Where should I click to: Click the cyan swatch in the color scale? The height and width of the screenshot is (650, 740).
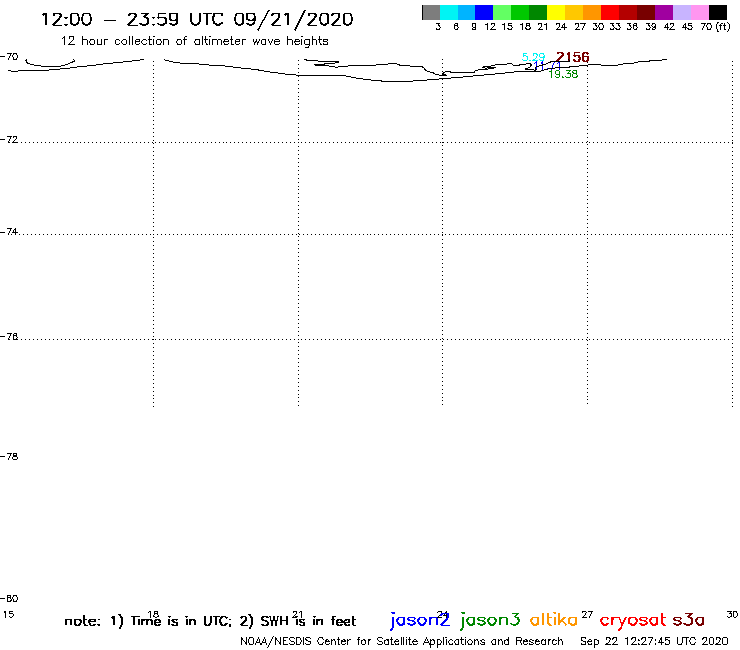449,12
